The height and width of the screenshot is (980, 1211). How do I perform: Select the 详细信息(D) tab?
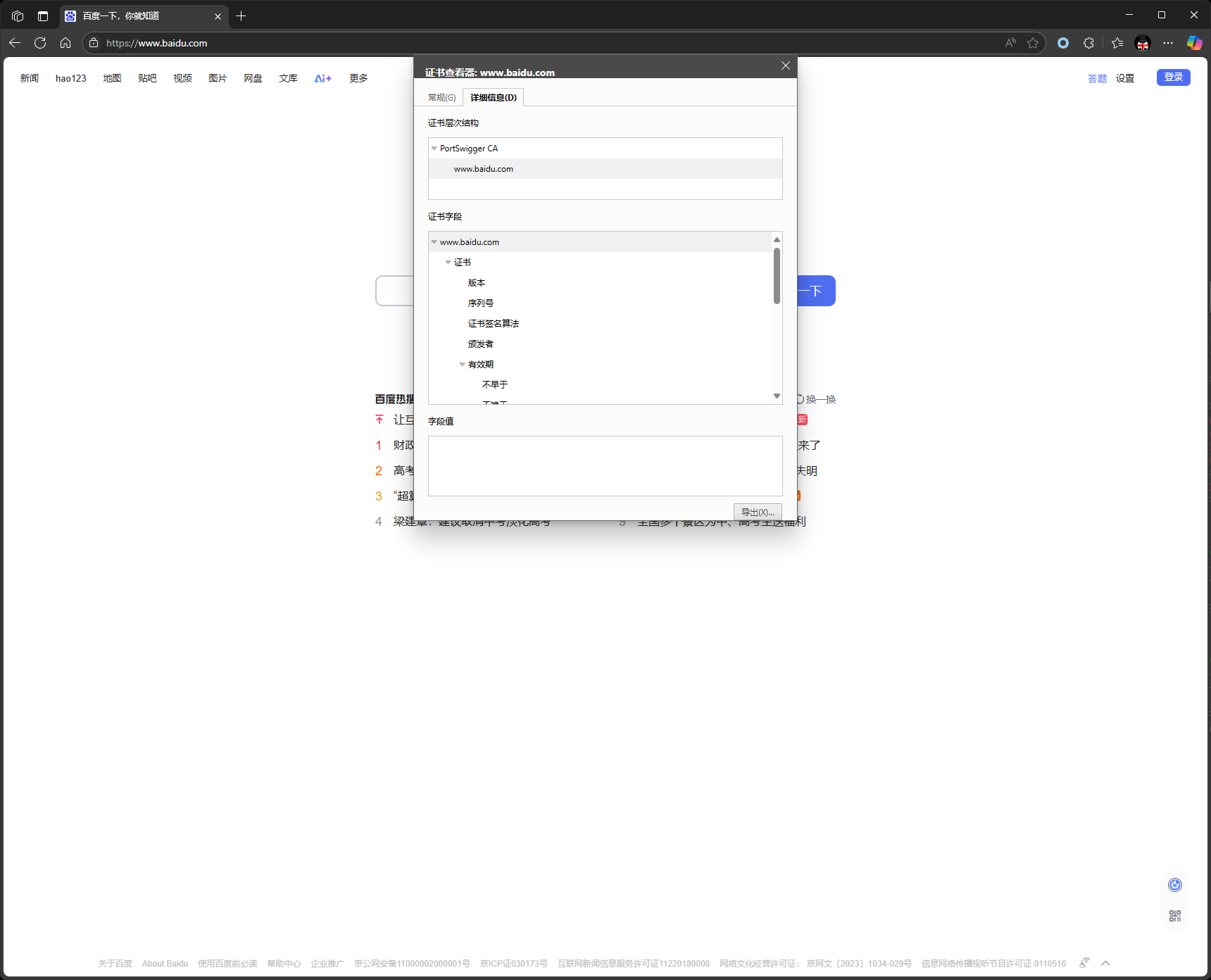click(494, 98)
